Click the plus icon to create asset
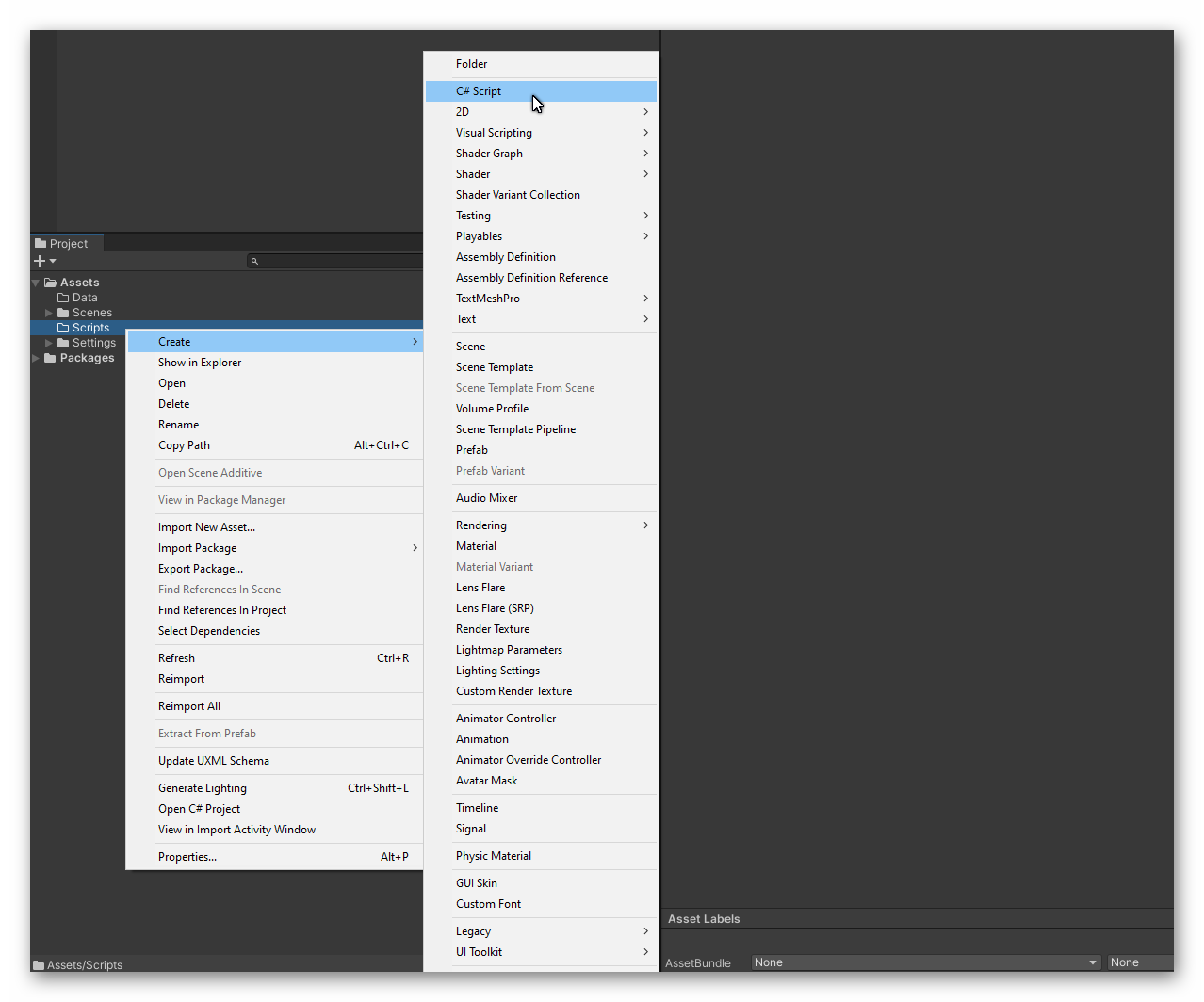This screenshot has width=1204, height=1002. point(40,261)
